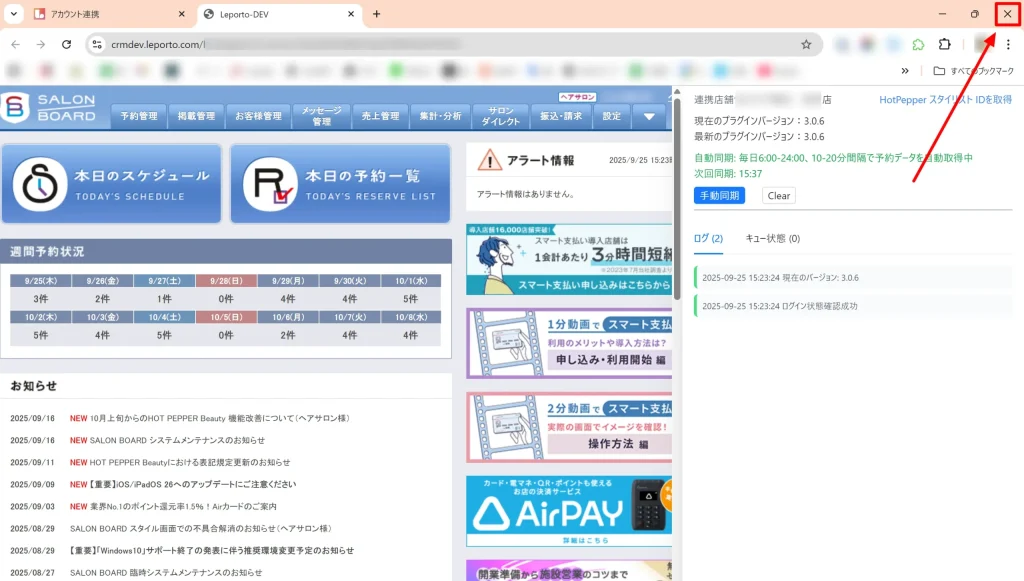Screen dimensions: 1024x581
Task: Click the Salon Board logo
Action: 50,109
